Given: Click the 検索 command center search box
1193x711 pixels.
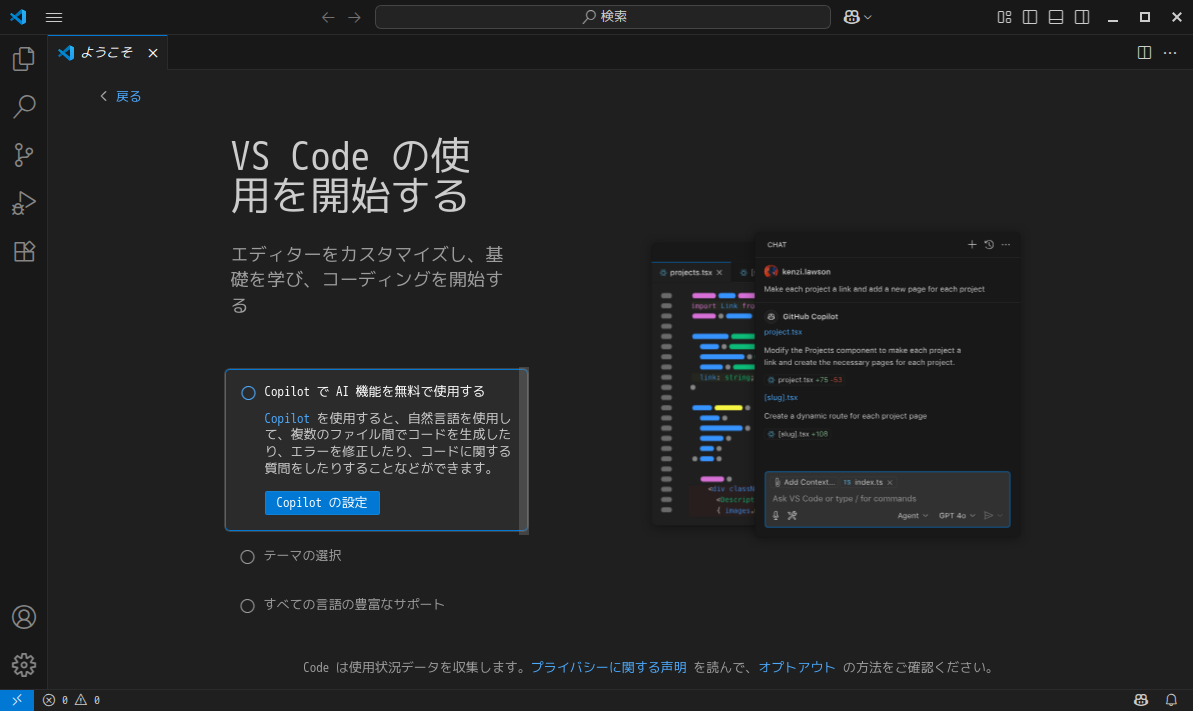Looking at the screenshot, I should pos(602,17).
